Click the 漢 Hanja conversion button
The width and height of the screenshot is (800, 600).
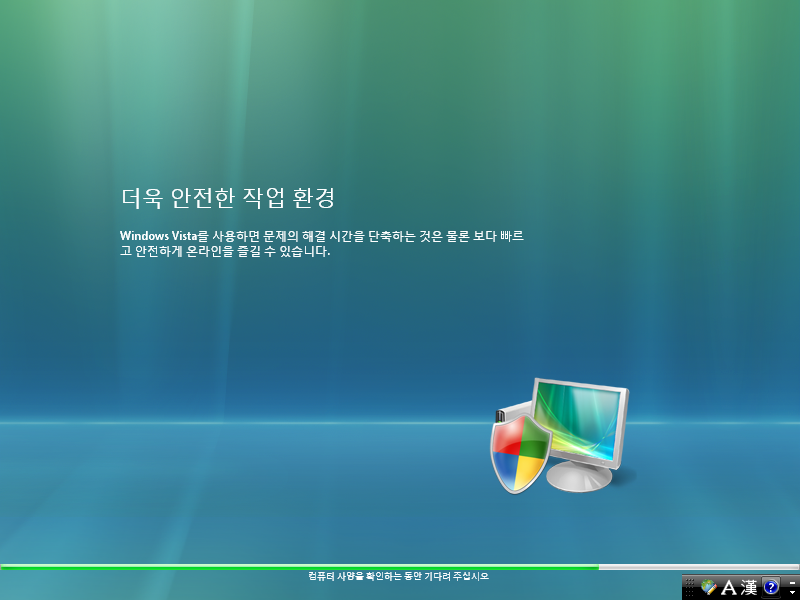(x=749, y=587)
